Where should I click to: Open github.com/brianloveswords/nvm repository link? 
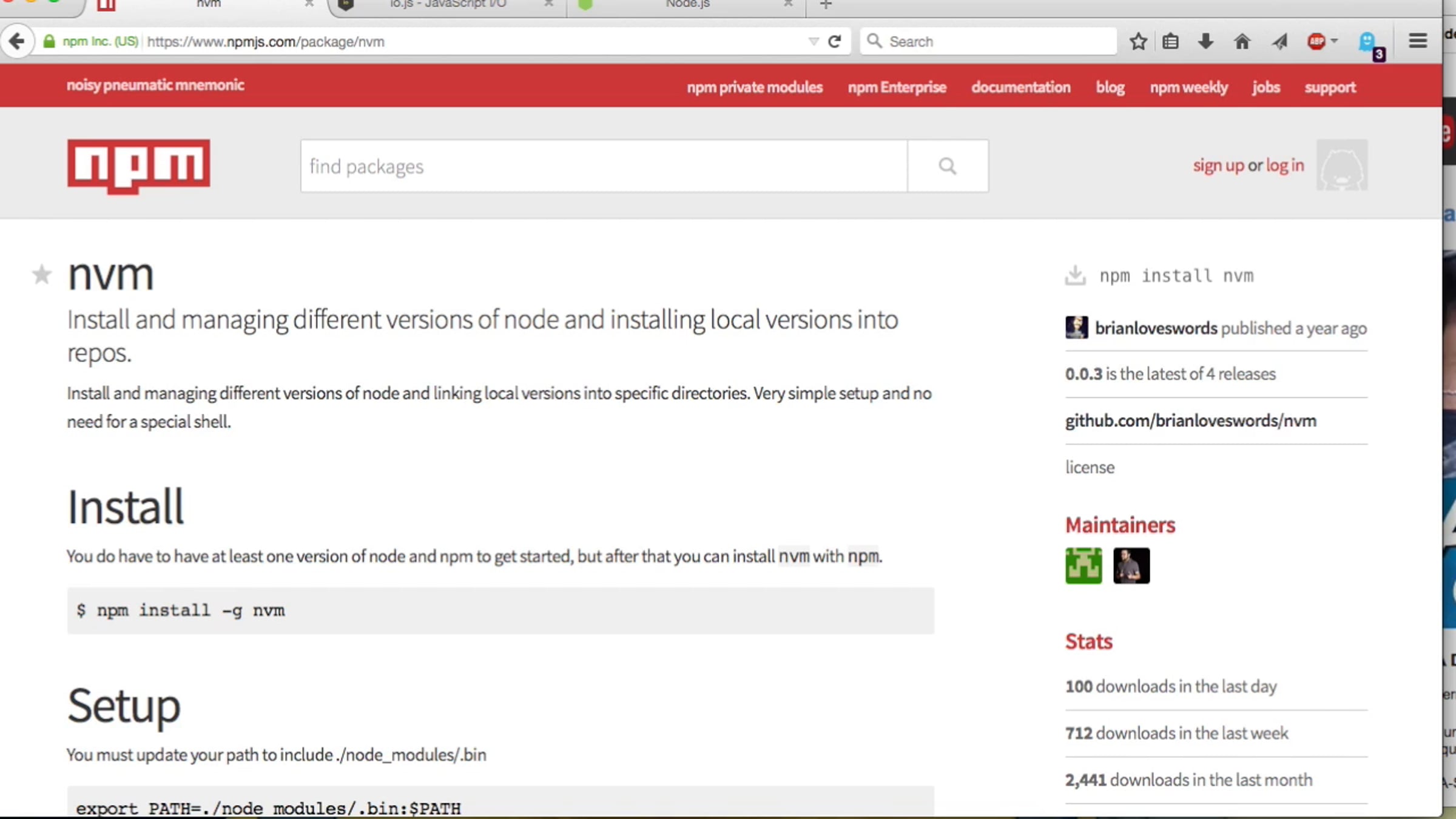(x=1190, y=420)
